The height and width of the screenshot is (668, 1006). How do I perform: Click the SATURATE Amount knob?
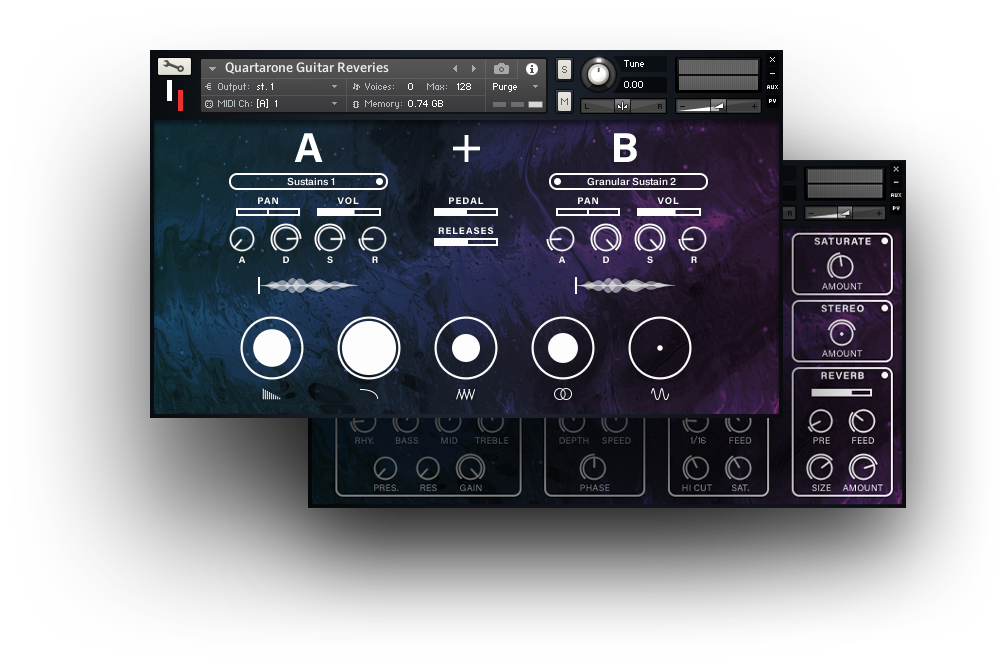[840, 266]
